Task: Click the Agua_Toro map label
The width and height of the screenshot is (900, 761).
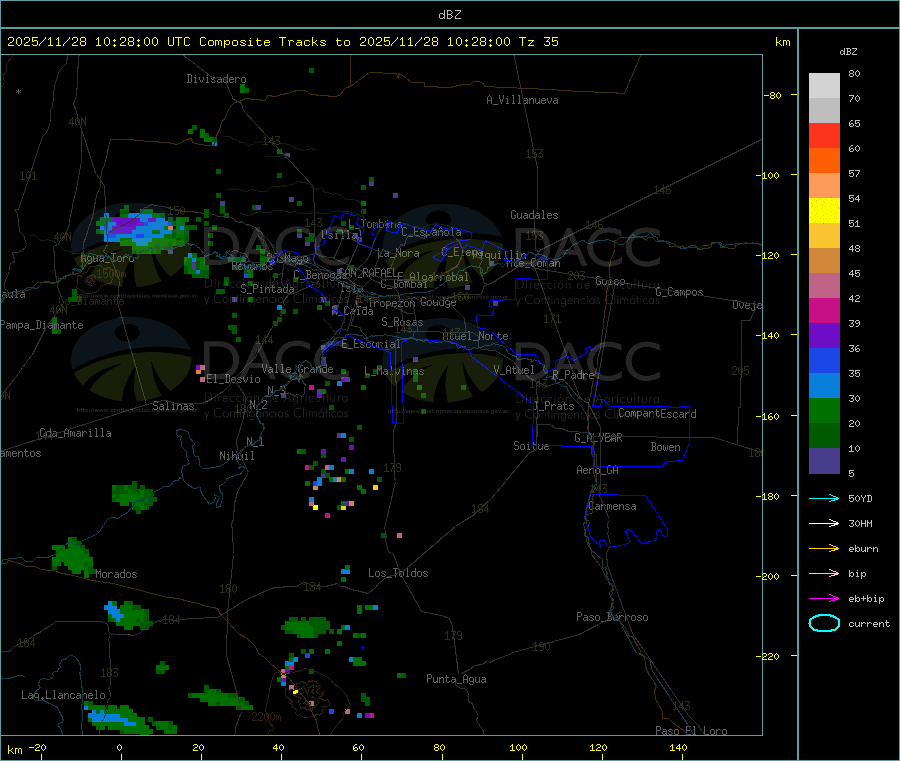Action: click(107, 258)
